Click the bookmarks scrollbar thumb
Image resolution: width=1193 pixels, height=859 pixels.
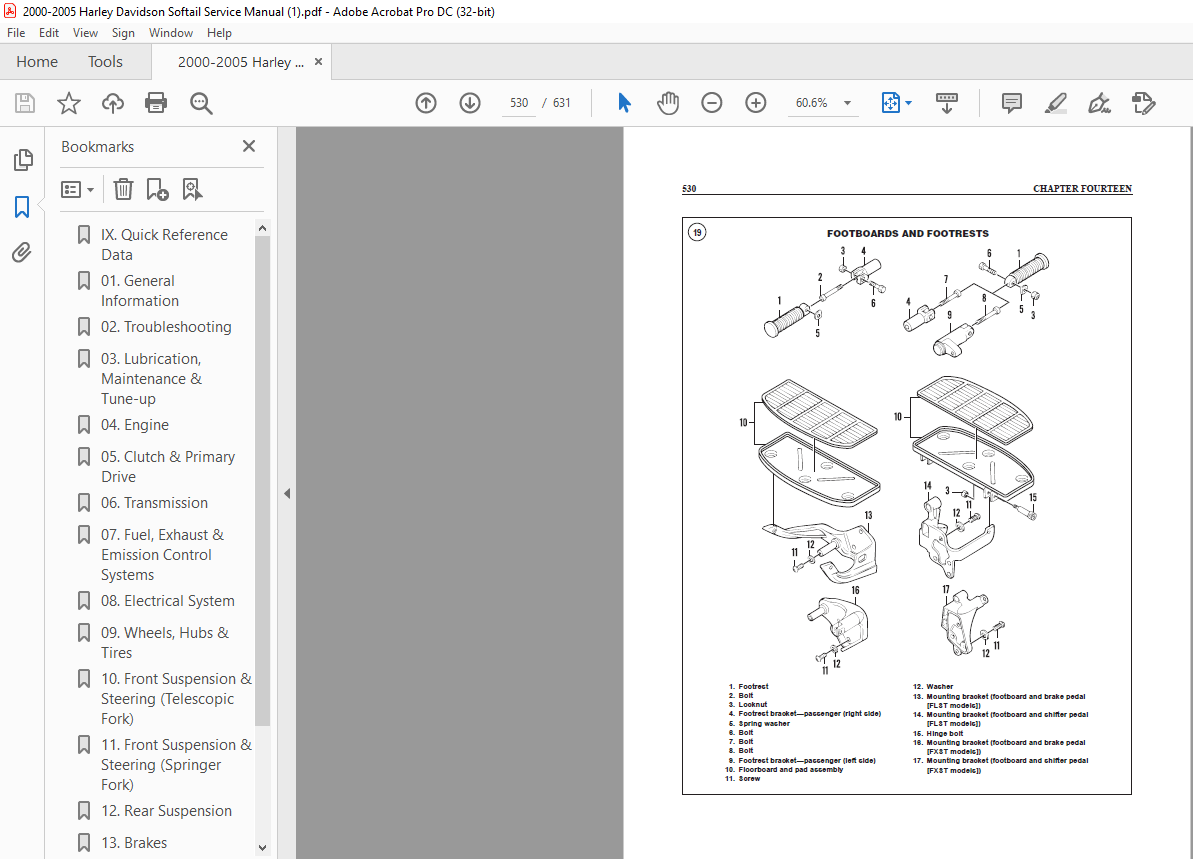pyautogui.click(x=262, y=479)
